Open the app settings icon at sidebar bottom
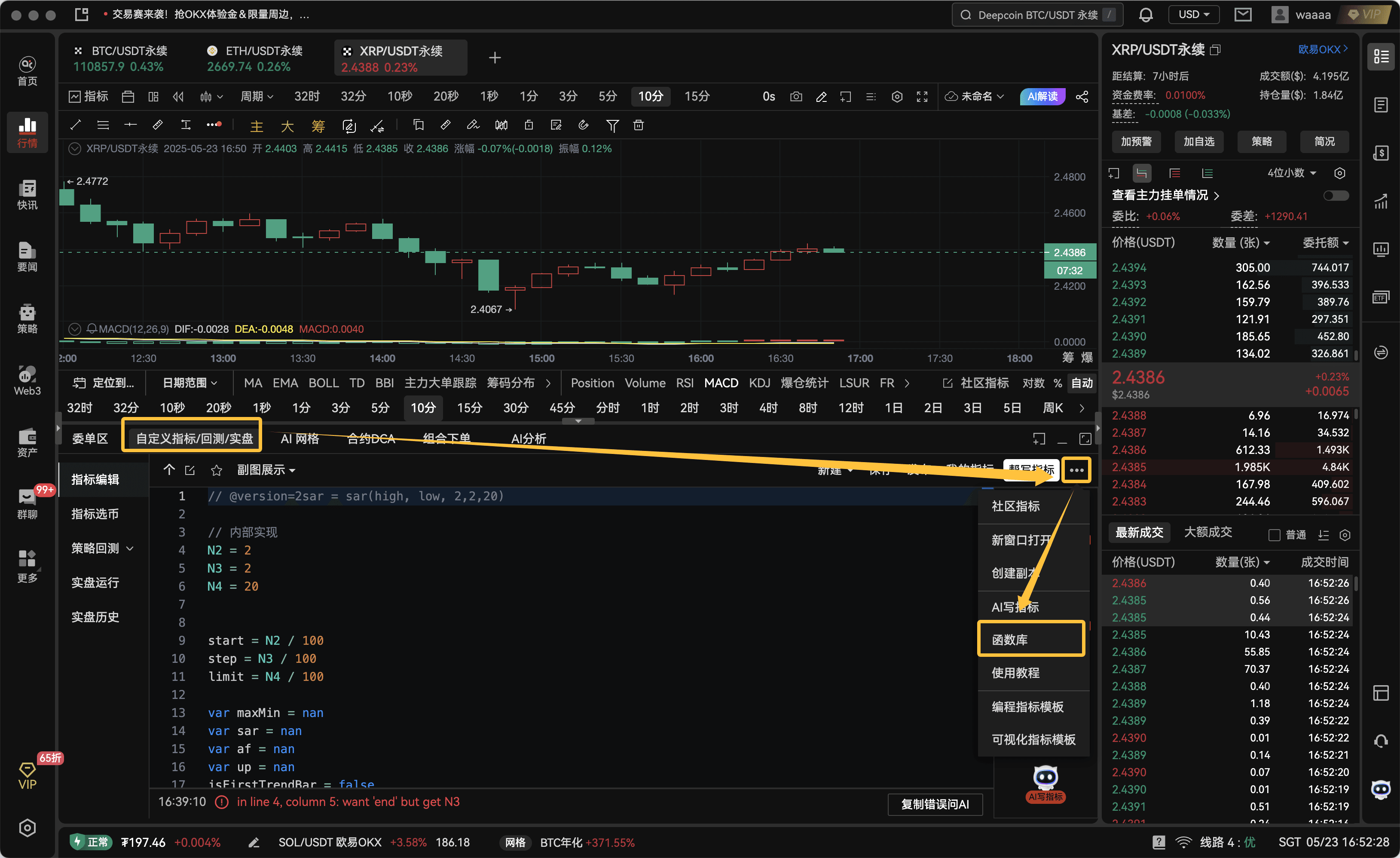This screenshot has width=1400, height=858. [27, 828]
